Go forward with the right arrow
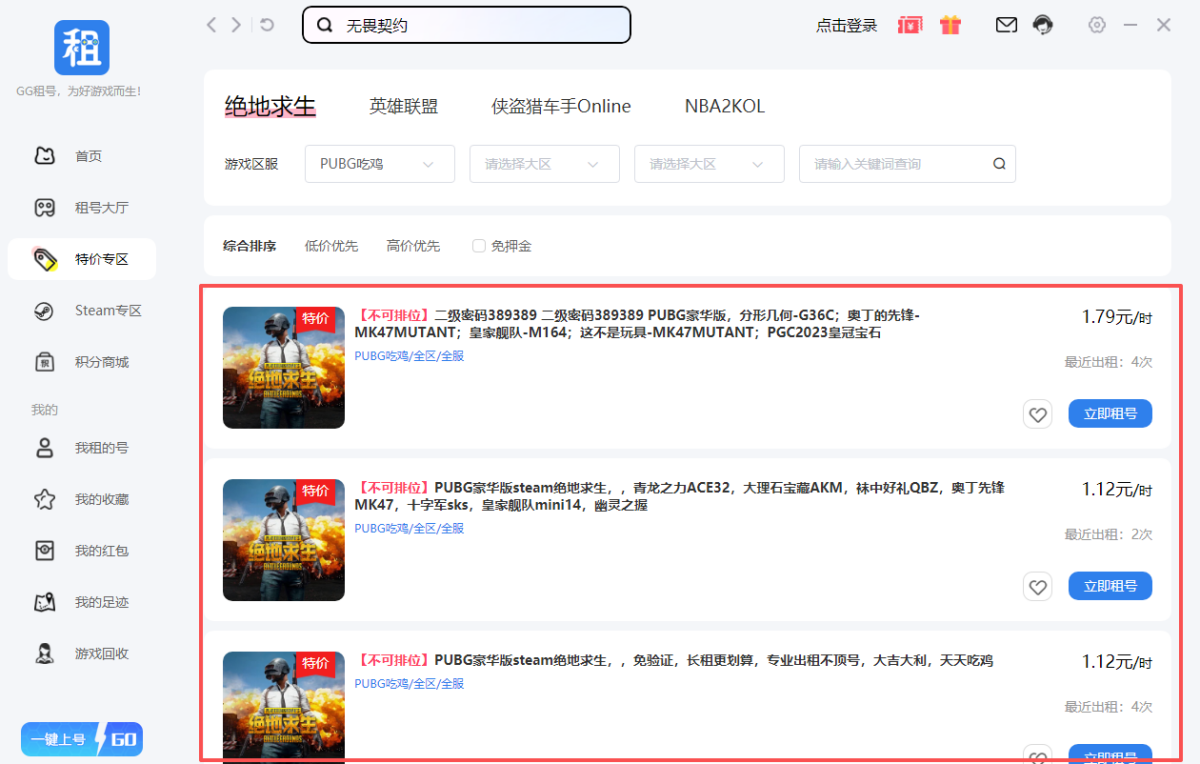Viewport: 1200px width, 764px height. [x=236, y=25]
